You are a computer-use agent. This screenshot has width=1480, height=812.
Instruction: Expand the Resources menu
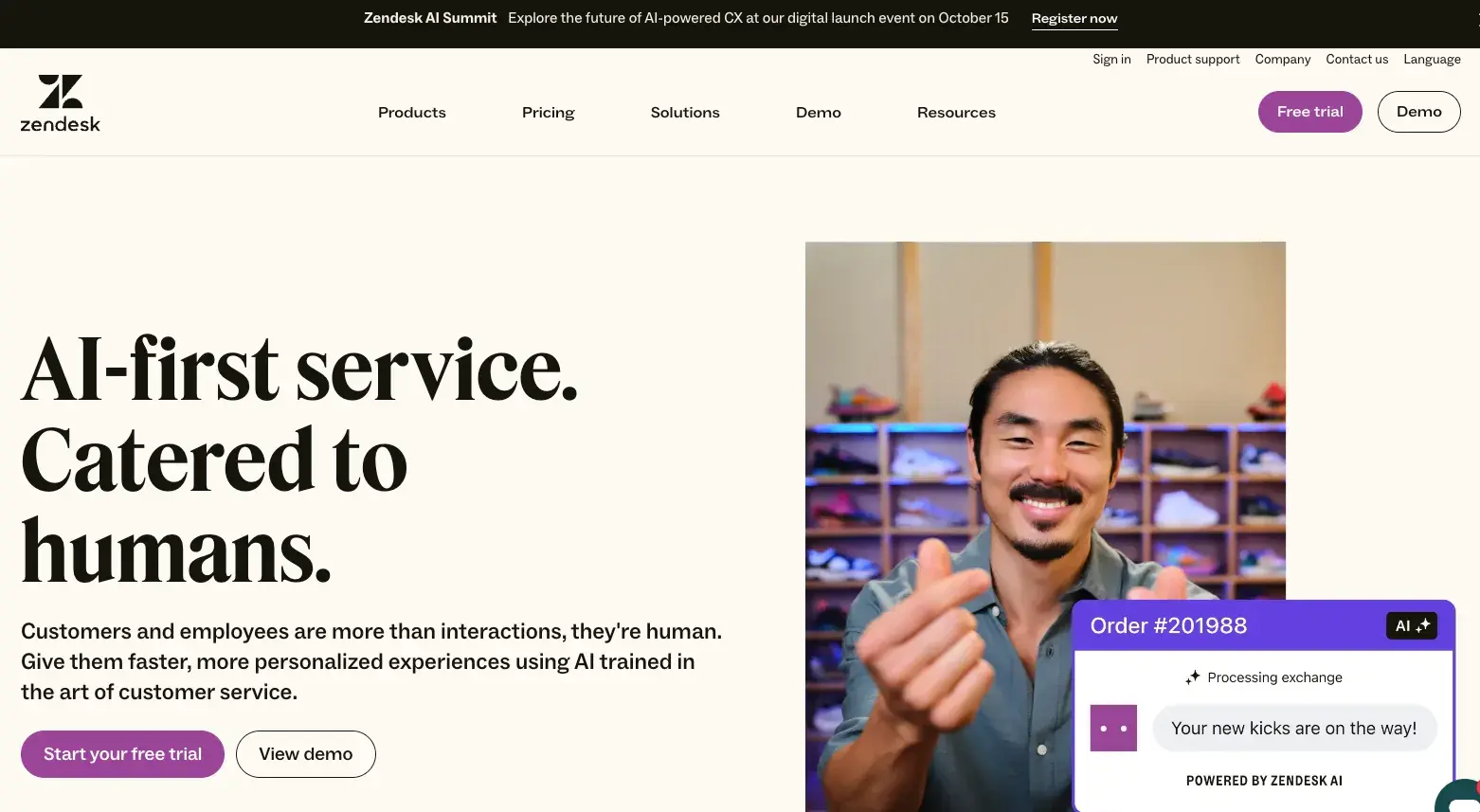pyautogui.click(x=955, y=112)
